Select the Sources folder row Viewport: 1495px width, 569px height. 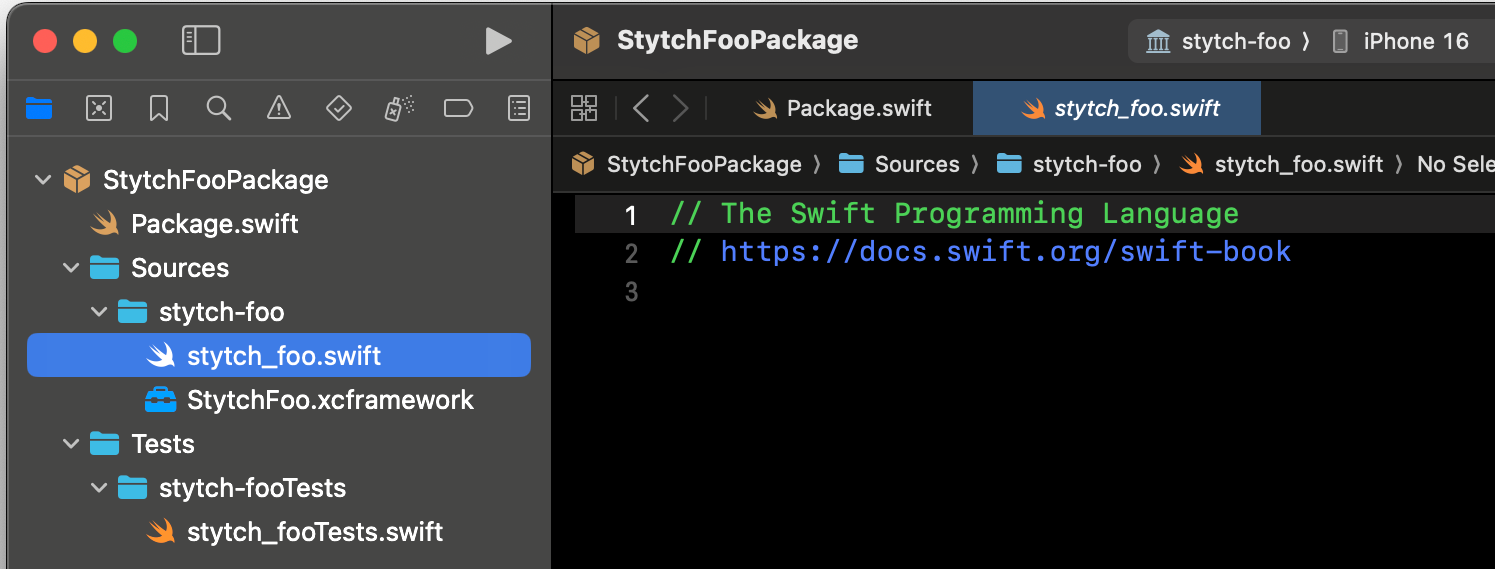tap(279, 268)
